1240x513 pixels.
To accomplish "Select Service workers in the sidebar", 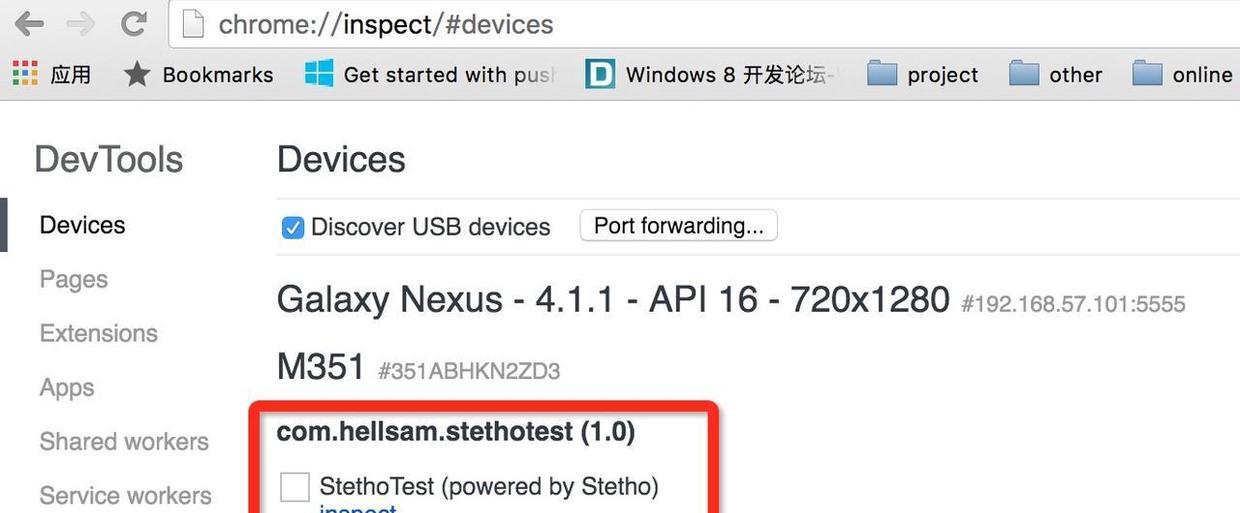I will tap(125, 495).
